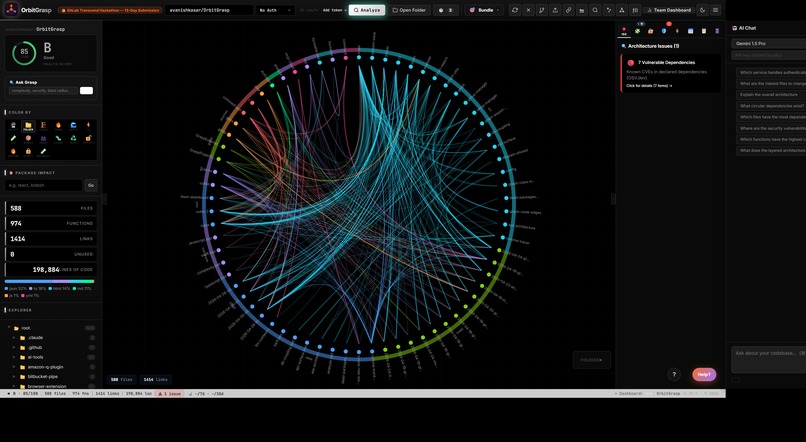Click Add token link
This screenshot has width=806, height=442.
point(332,10)
